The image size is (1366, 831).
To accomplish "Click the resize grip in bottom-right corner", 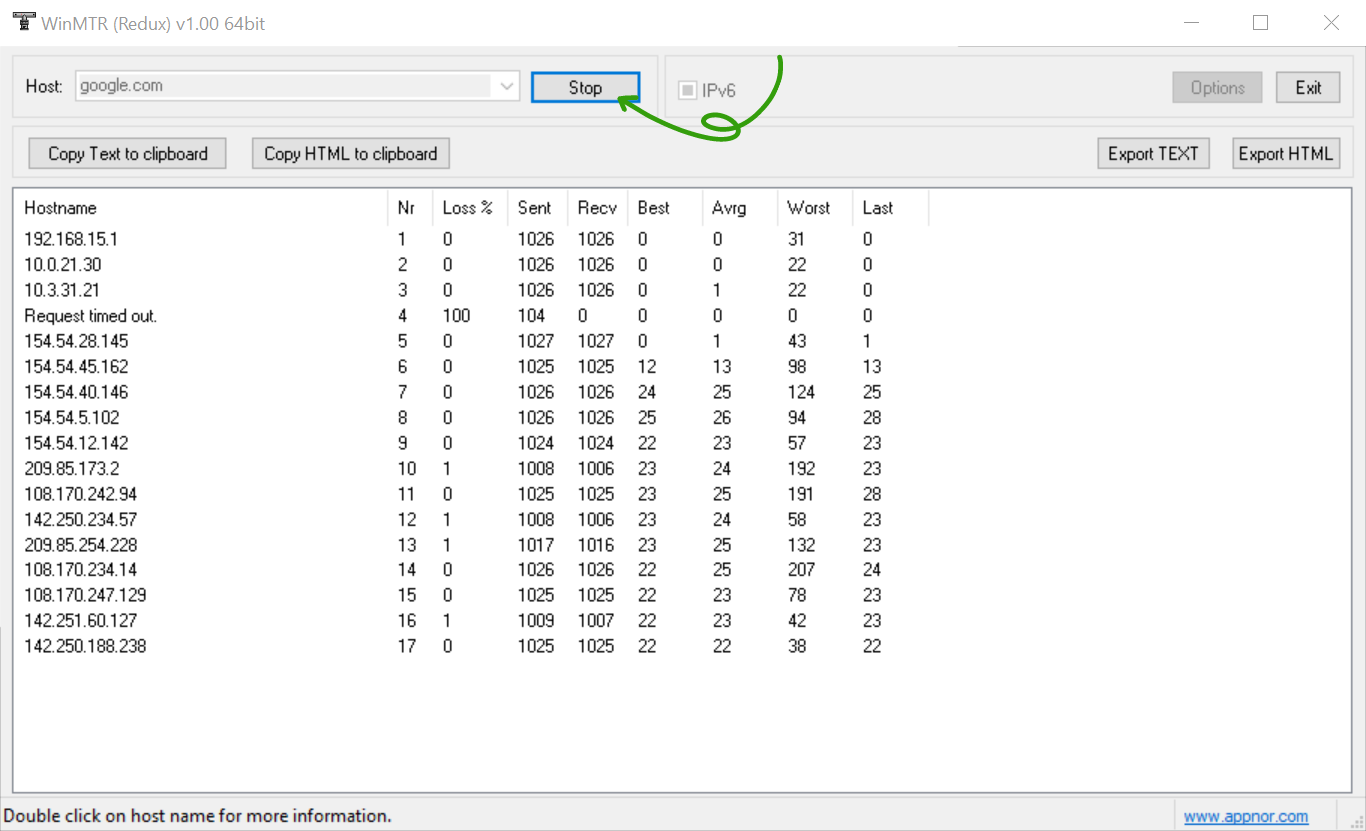I will 1355,820.
